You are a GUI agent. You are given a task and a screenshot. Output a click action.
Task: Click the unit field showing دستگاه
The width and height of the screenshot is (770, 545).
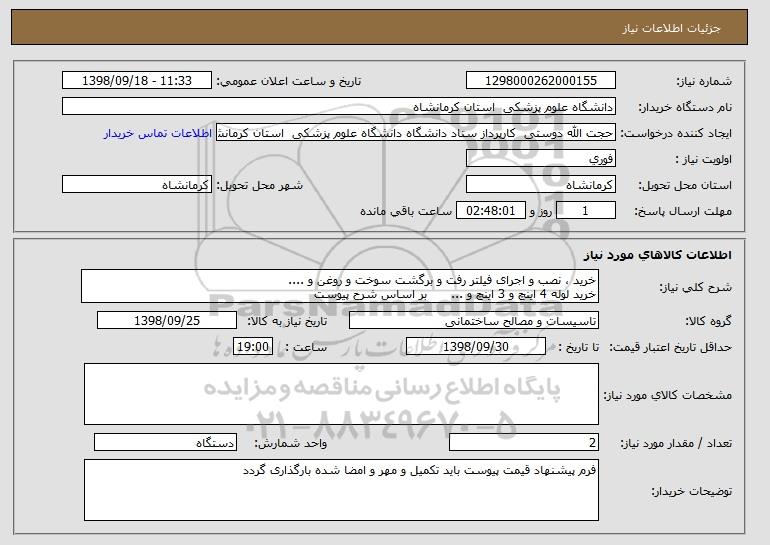[x=165, y=442]
